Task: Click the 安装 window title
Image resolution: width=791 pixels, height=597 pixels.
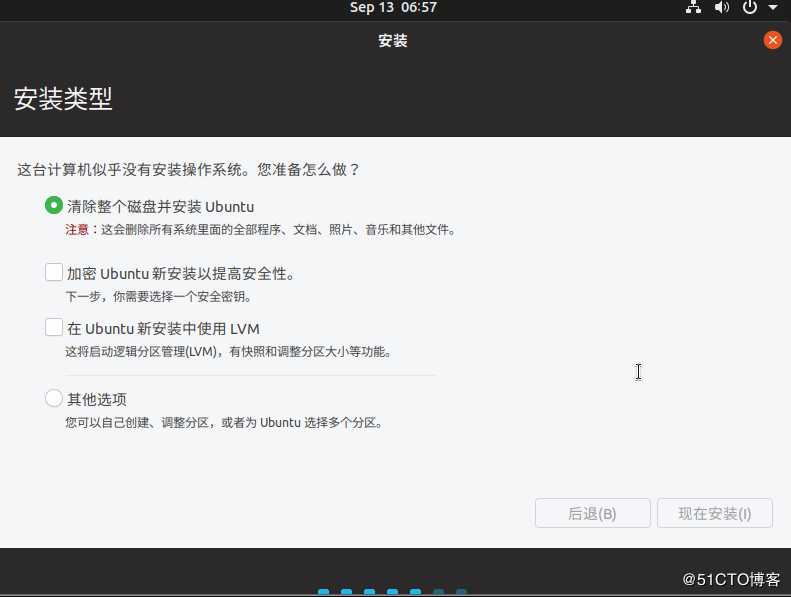Action: 393,40
